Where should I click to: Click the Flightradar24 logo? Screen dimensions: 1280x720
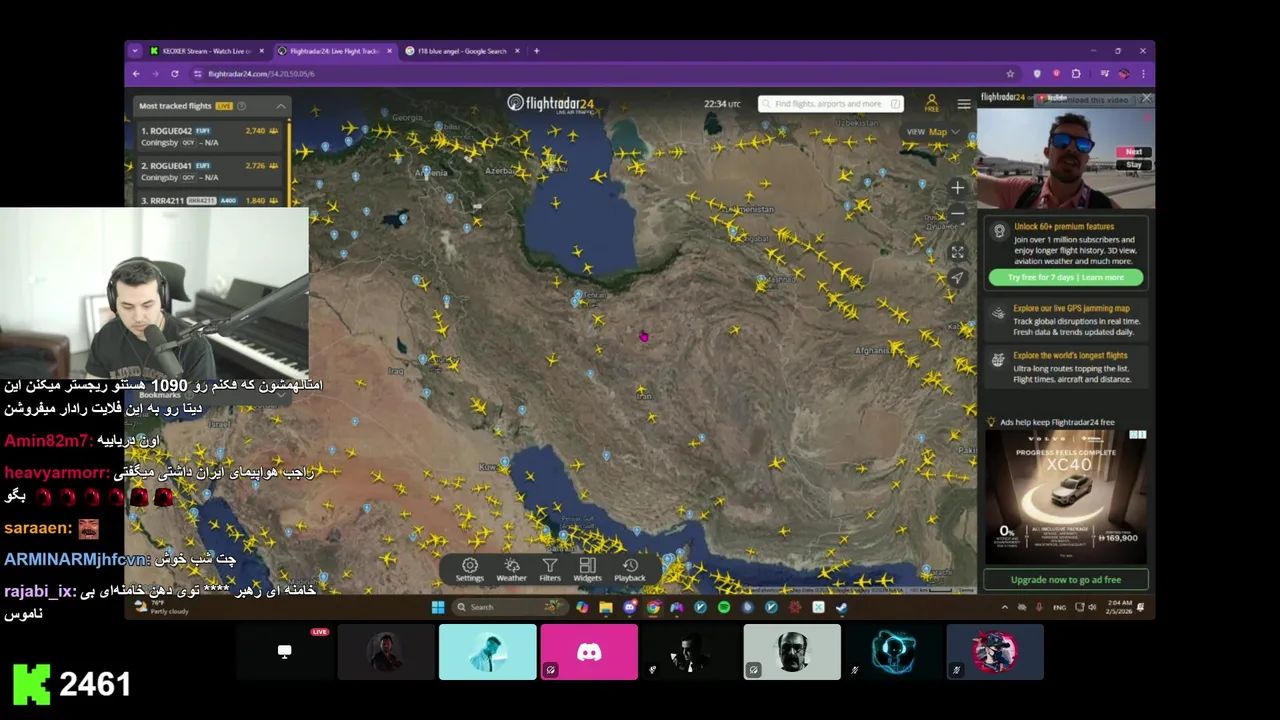coord(550,103)
